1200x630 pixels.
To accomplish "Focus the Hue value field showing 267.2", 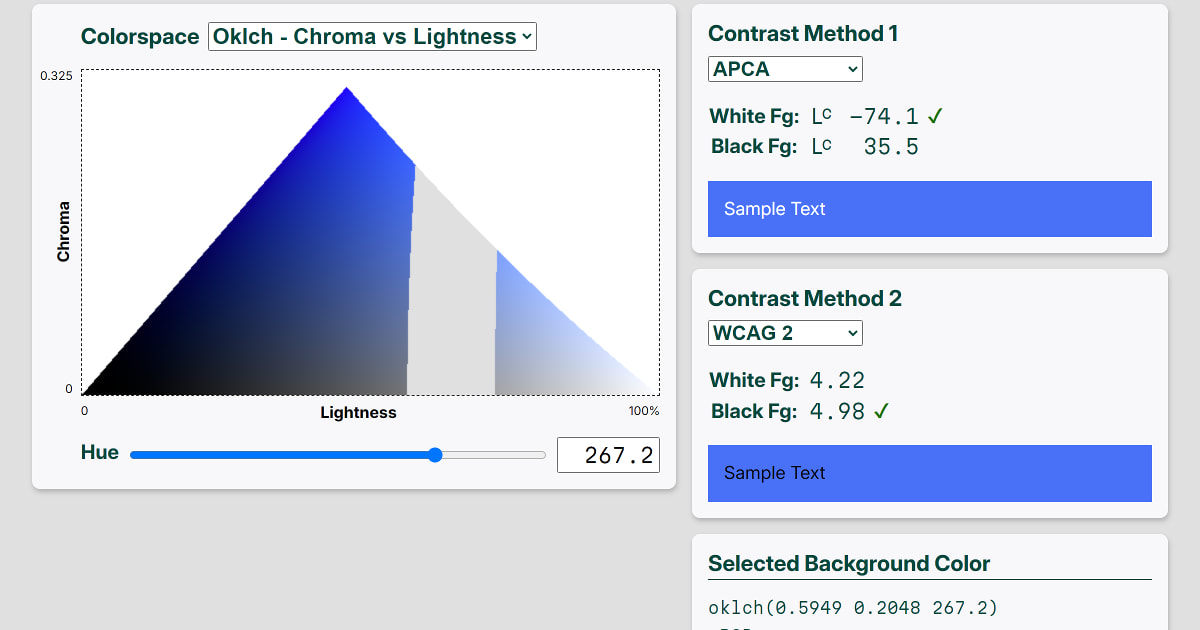I will coord(607,455).
